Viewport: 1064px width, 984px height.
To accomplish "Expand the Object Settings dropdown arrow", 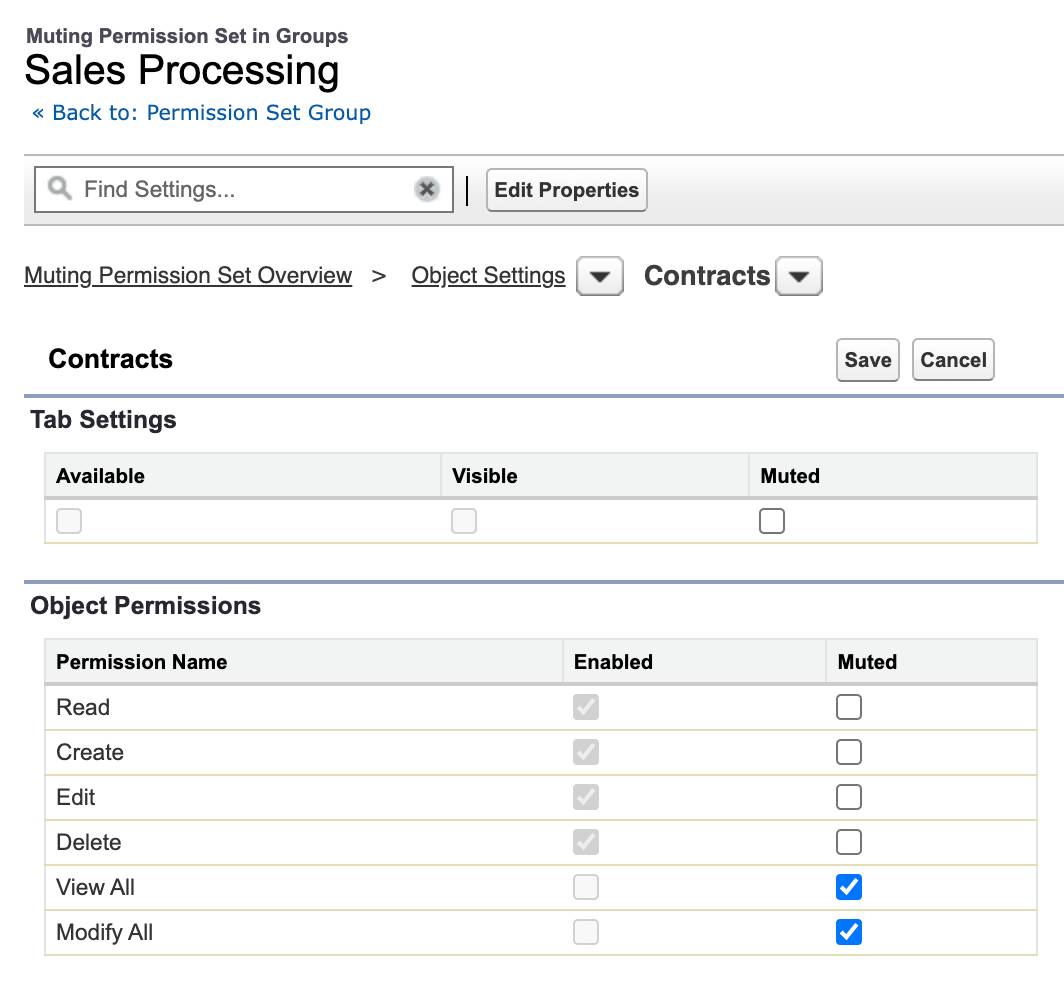I will [x=599, y=276].
